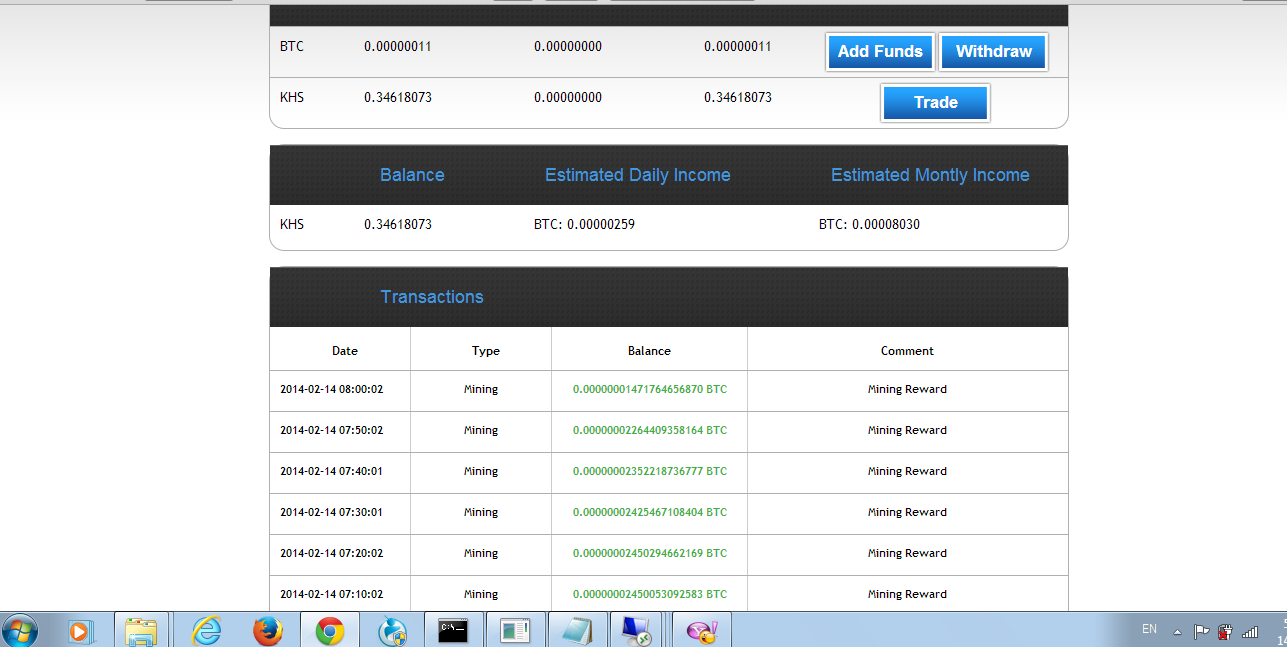Open Windows Explorer from the taskbar

[142, 630]
